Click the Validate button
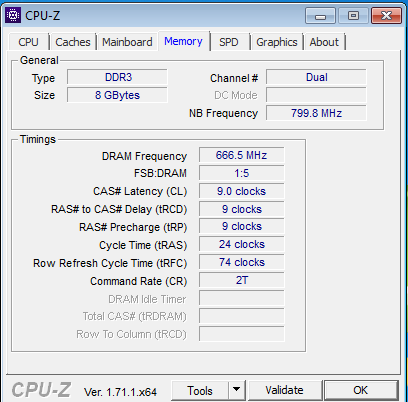The image size is (408, 402). 284,390
